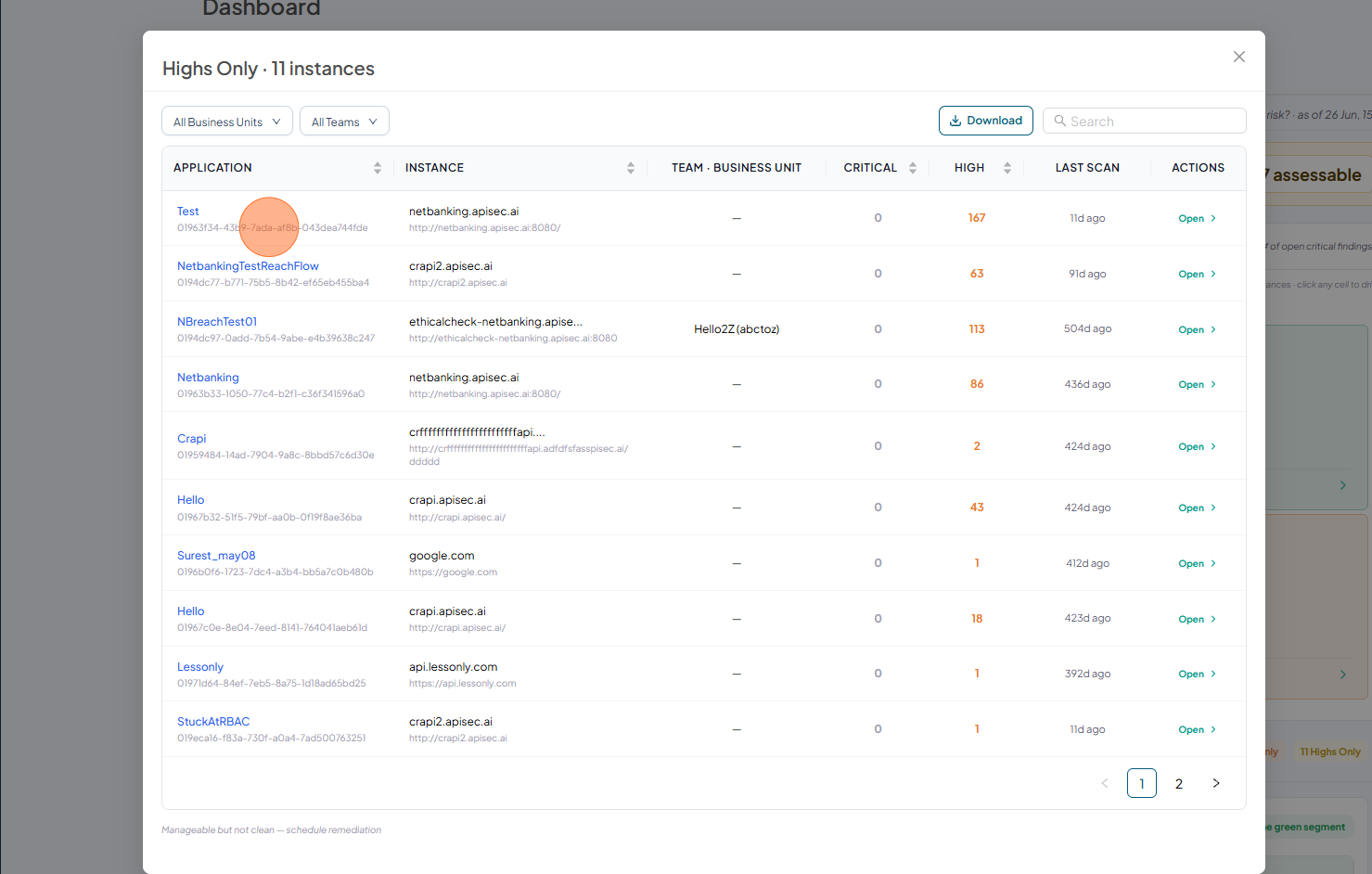This screenshot has width=1372, height=874.
Task: Go to page 2 of results
Action: pos(1179,784)
